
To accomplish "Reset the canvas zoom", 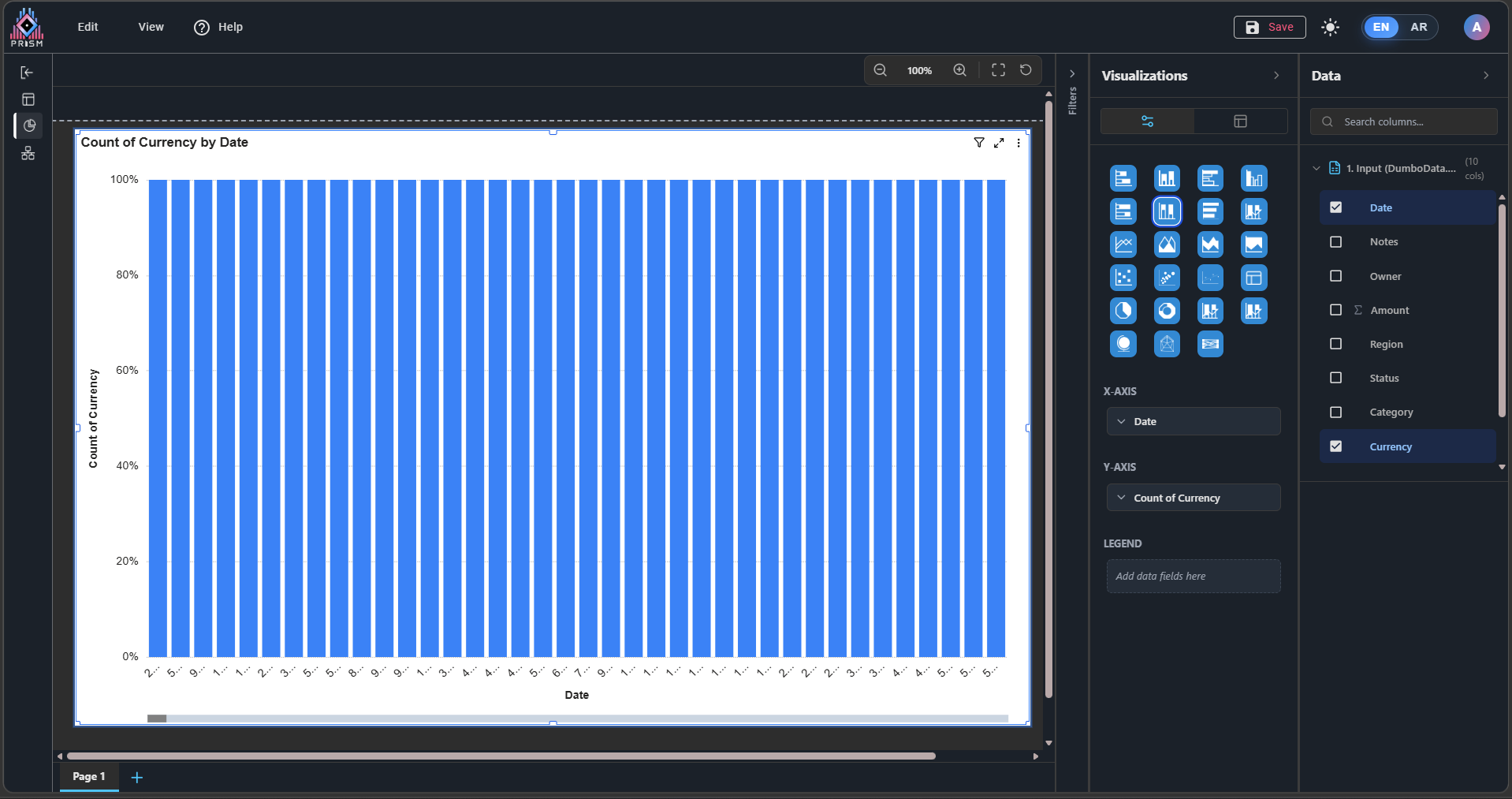I will click(x=1026, y=70).
